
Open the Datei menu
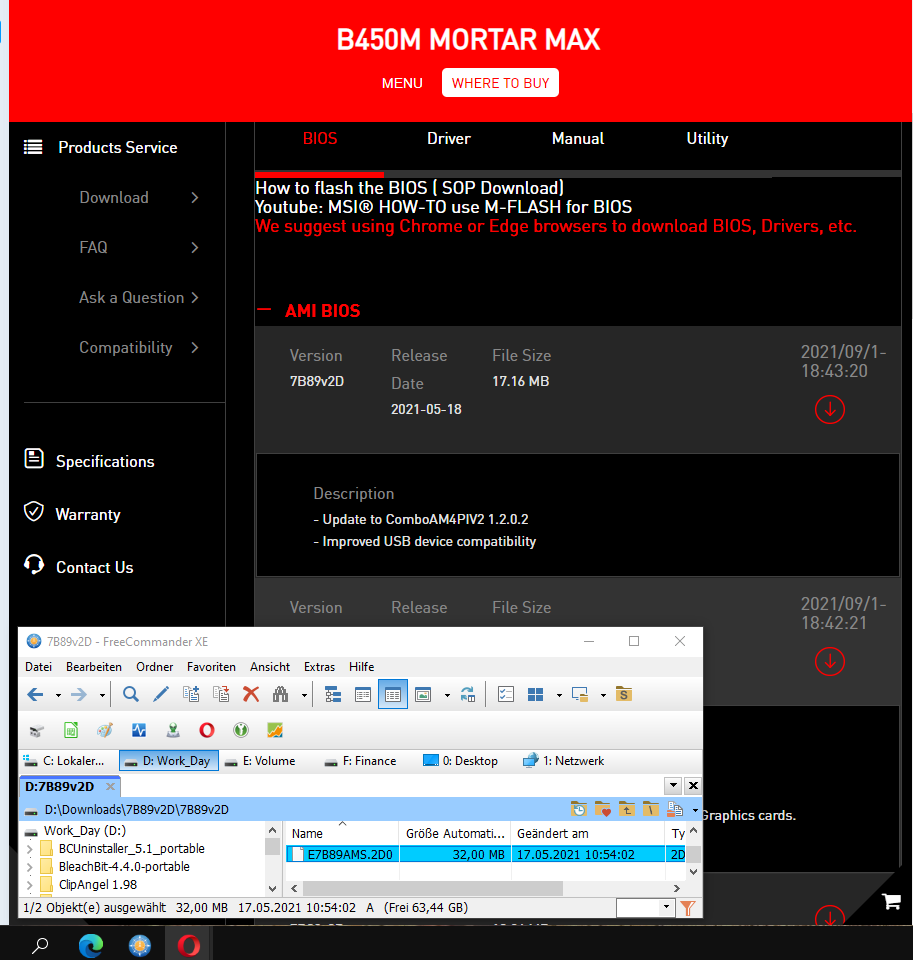[39, 667]
